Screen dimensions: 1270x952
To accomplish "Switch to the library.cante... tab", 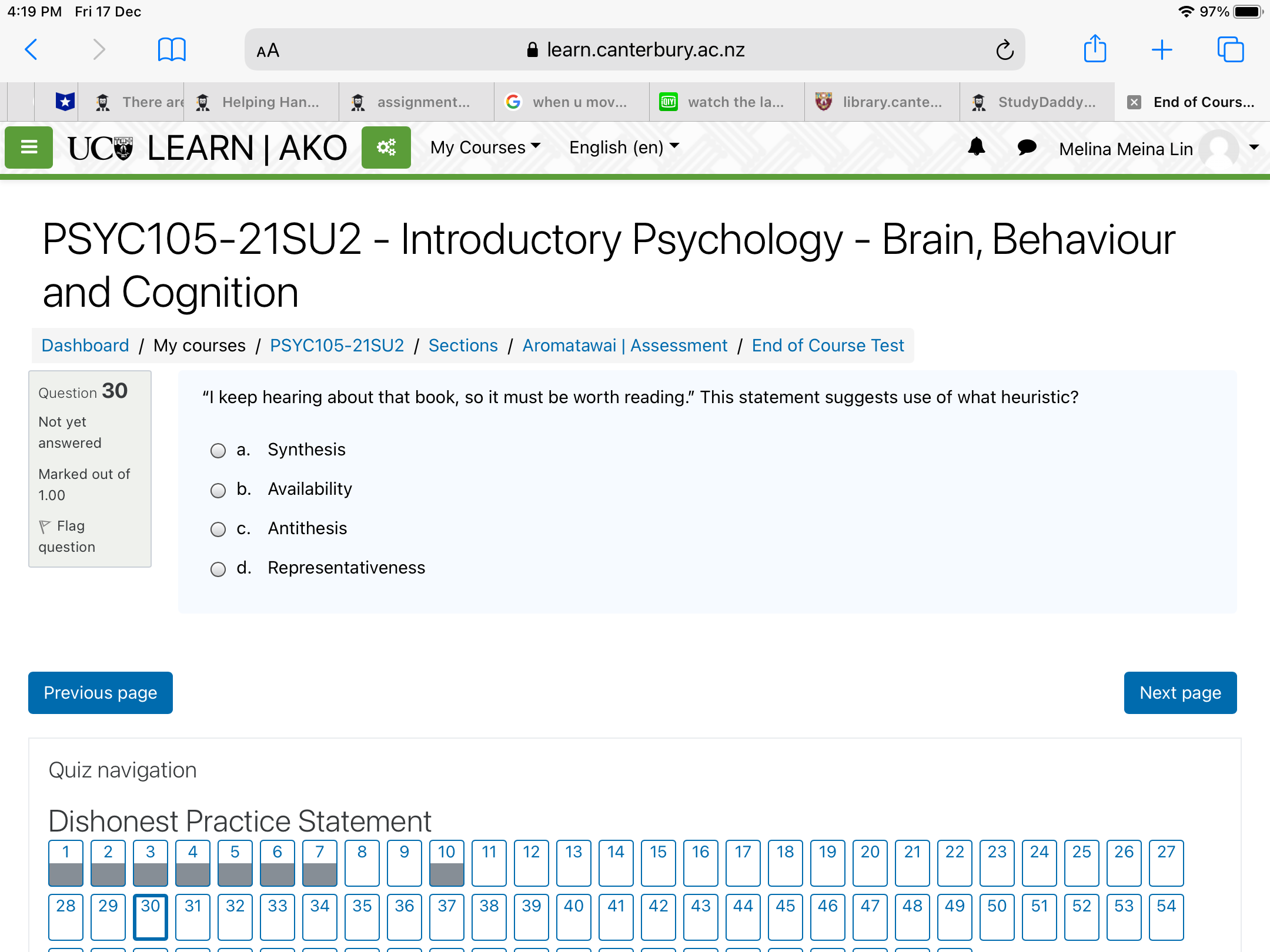I will [882, 102].
